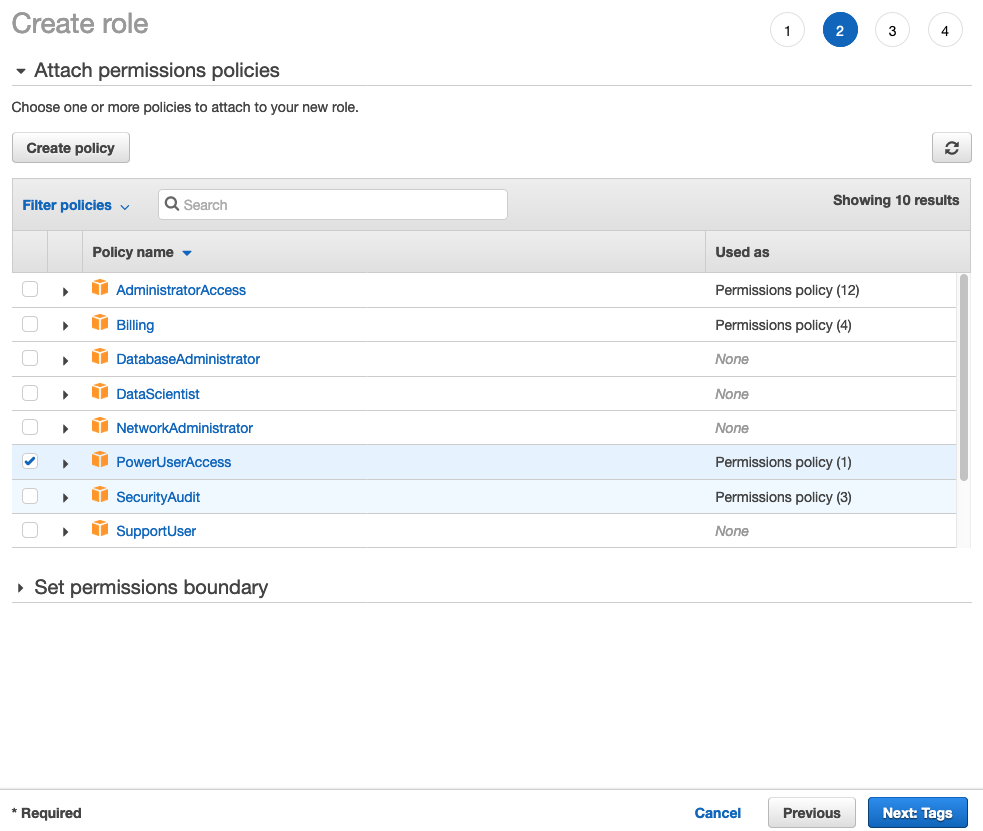
Task: Click the magnifying glass in the search box
Action: pos(174,204)
